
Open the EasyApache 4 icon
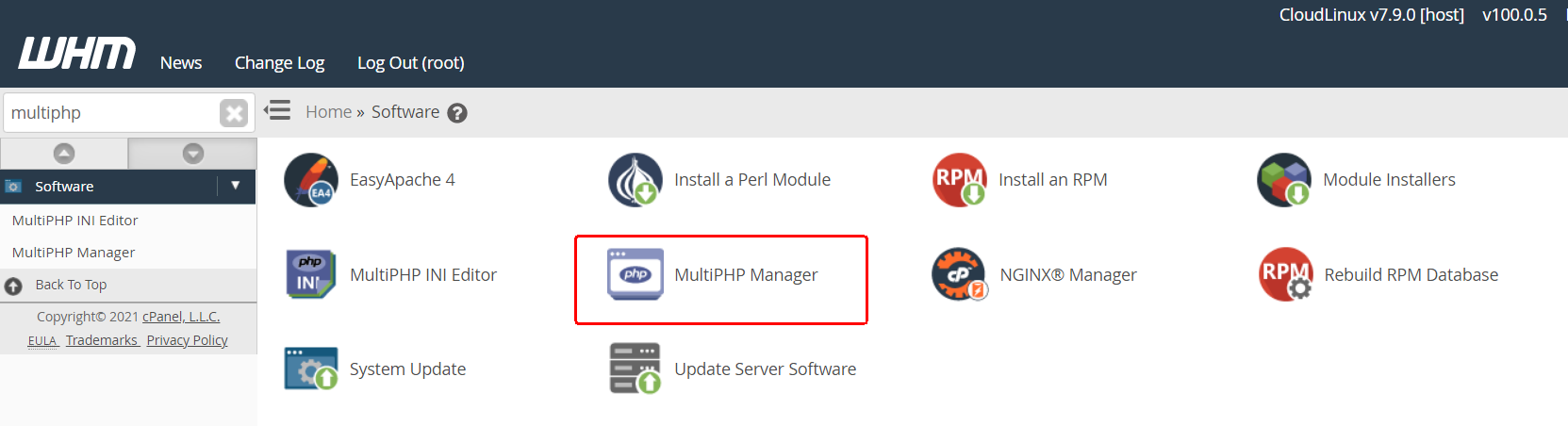tap(311, 180)
